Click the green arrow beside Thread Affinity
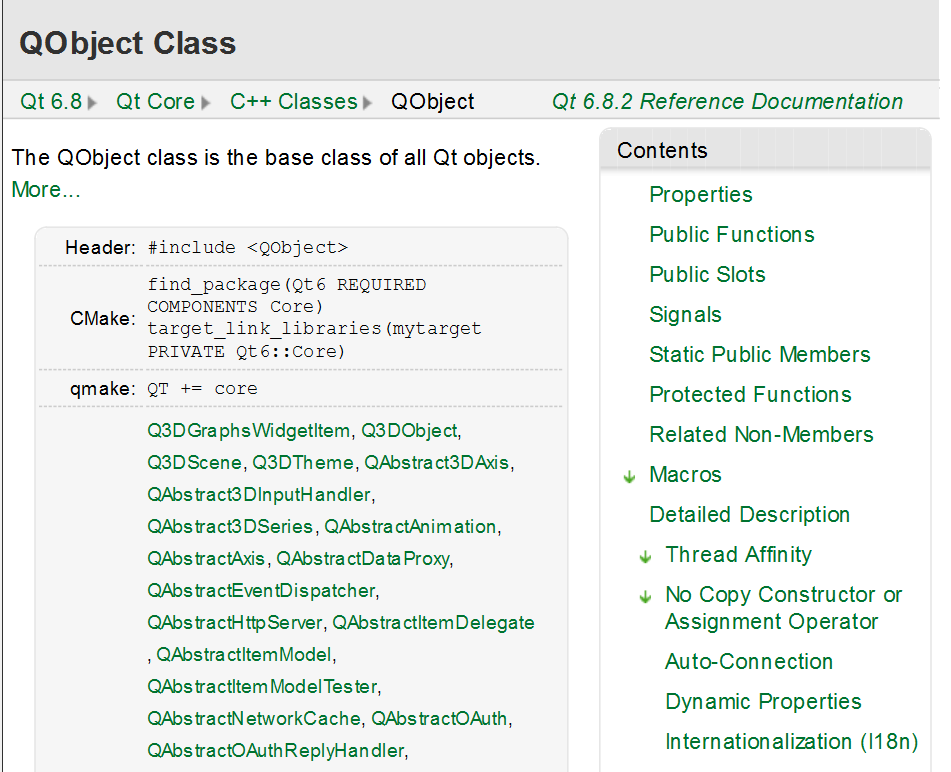 (645, 557)
